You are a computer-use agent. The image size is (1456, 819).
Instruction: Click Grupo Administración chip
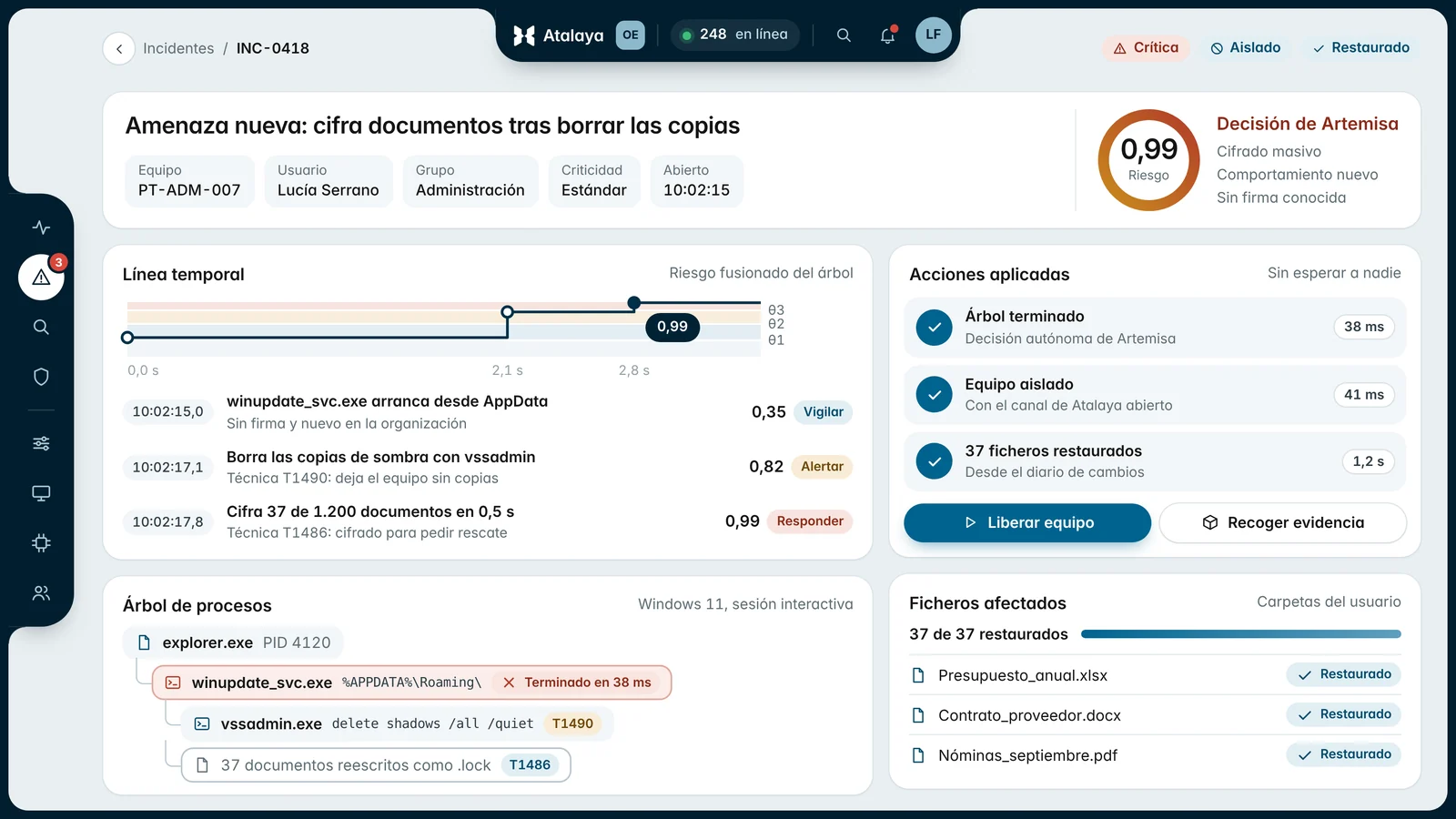pos(470,181)
